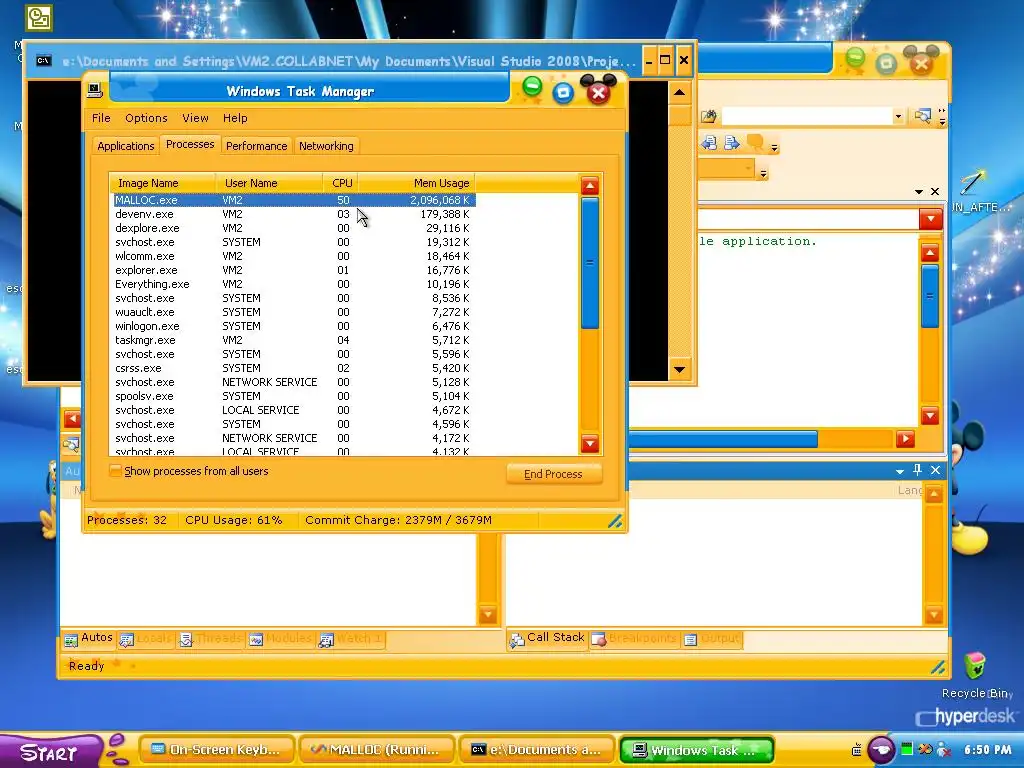Switch to the Performance tab
This screenshot has width=1024, height=768.
tap(257, 146)
